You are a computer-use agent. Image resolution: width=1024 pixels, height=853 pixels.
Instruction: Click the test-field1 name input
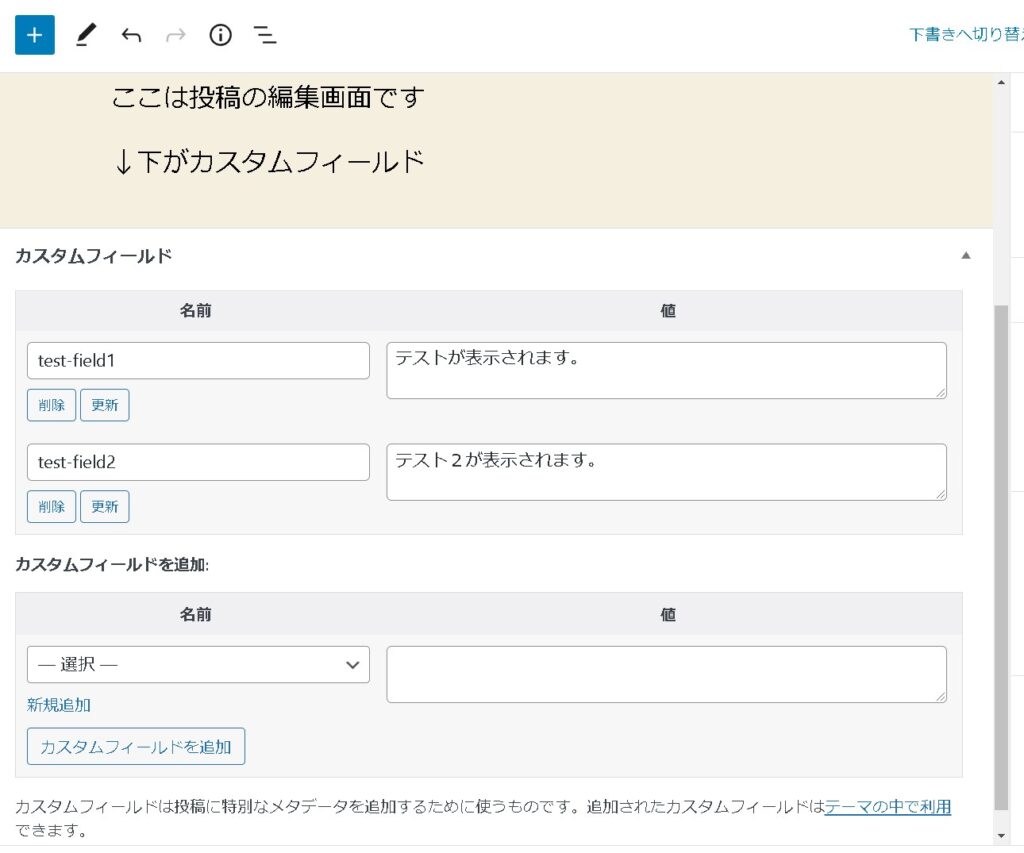[x=198, y=361]
